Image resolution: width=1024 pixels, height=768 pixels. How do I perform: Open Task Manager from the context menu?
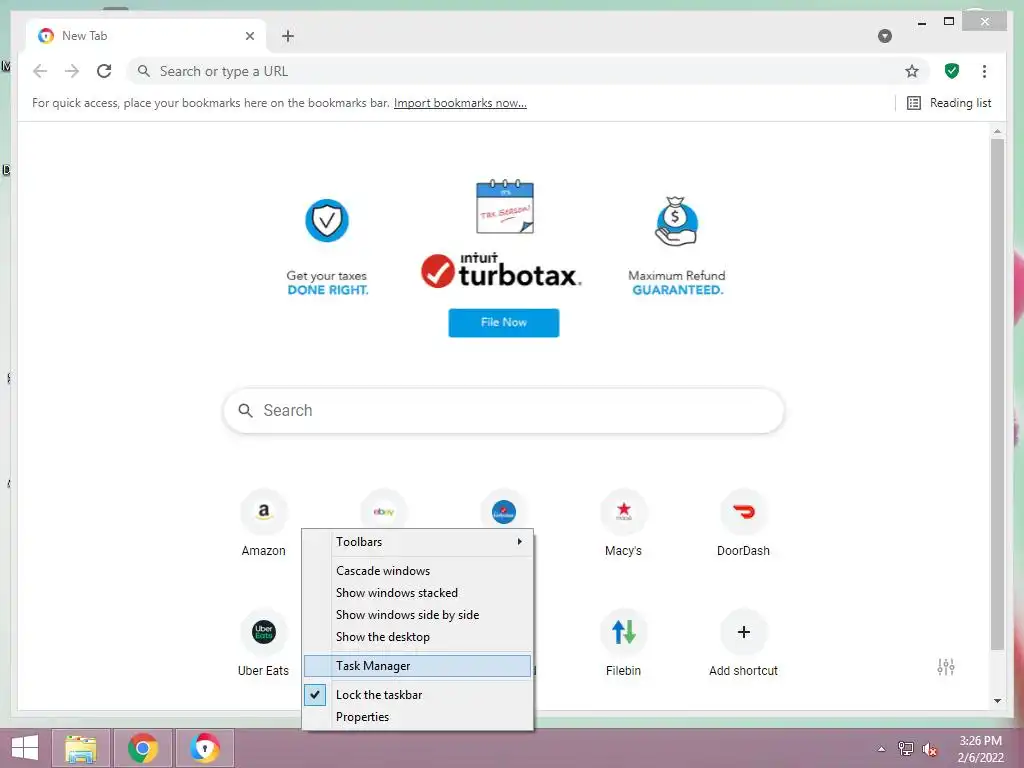pos(418,666)
